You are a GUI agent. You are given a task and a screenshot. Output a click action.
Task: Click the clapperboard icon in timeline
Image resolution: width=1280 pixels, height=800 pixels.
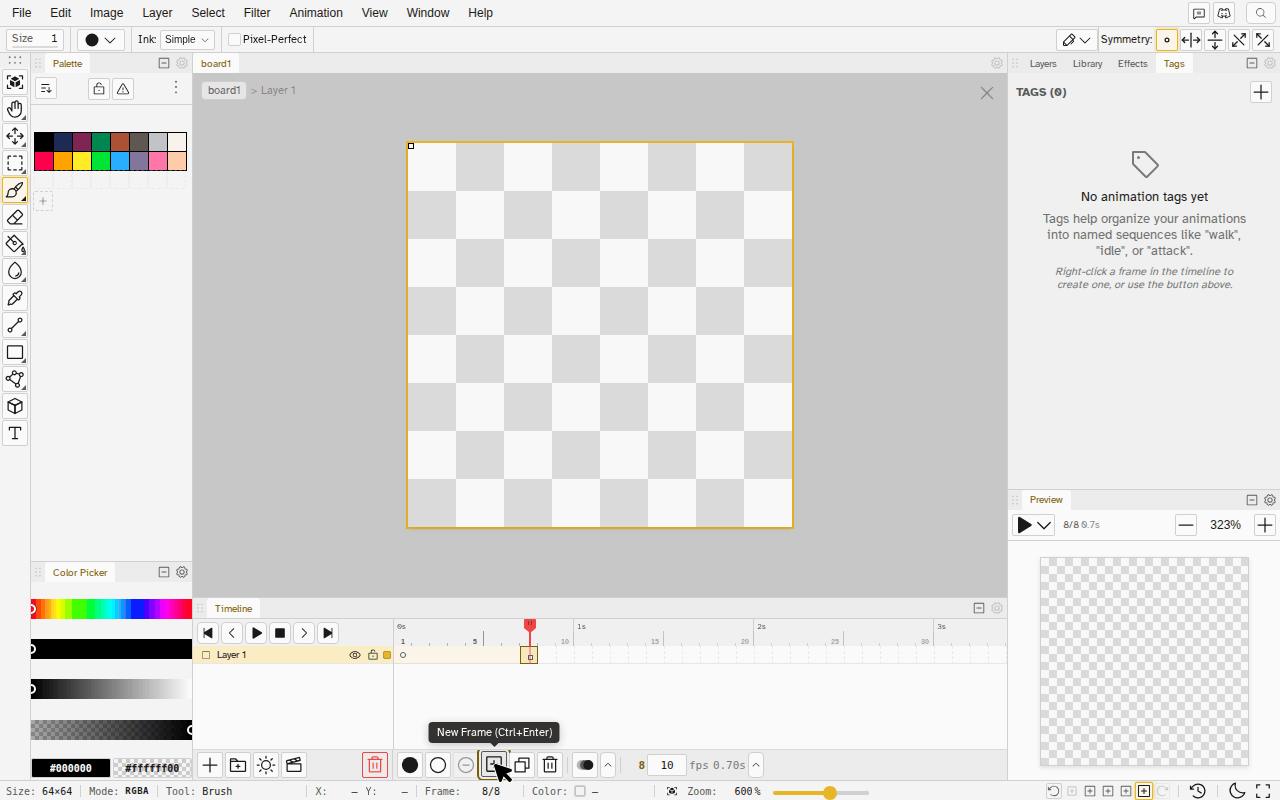(294, 765)
